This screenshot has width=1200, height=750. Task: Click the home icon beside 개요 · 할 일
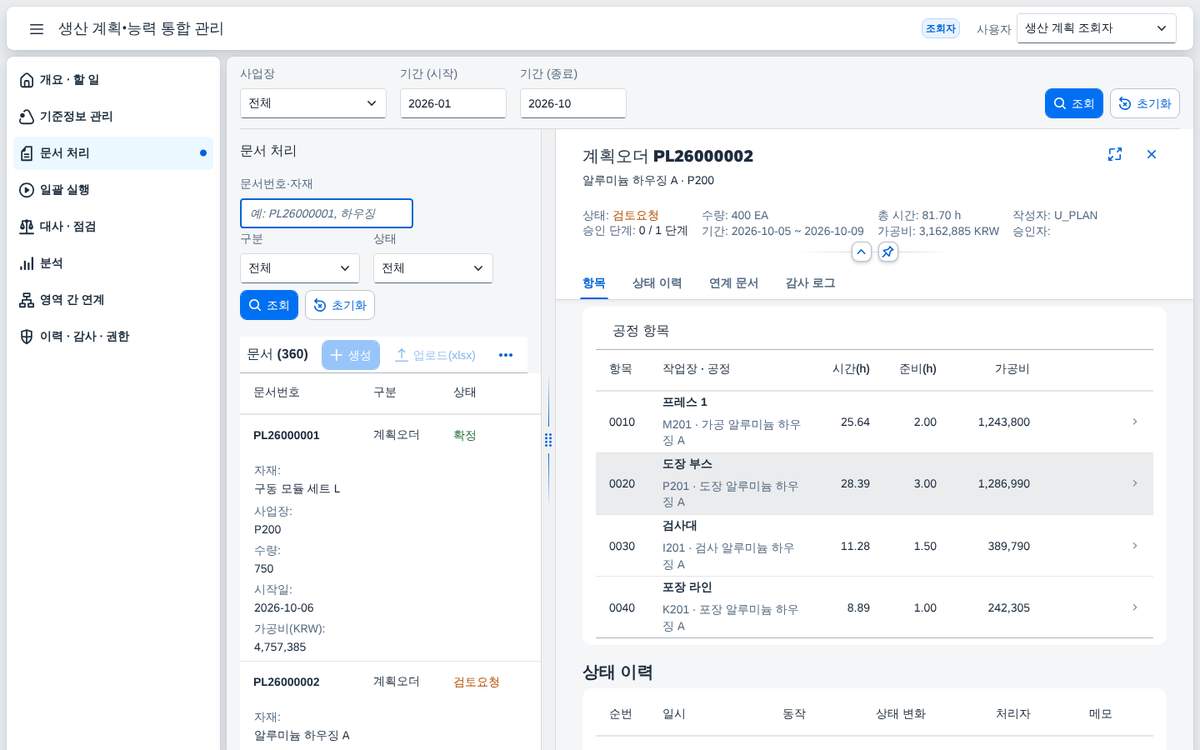(27, 80)
